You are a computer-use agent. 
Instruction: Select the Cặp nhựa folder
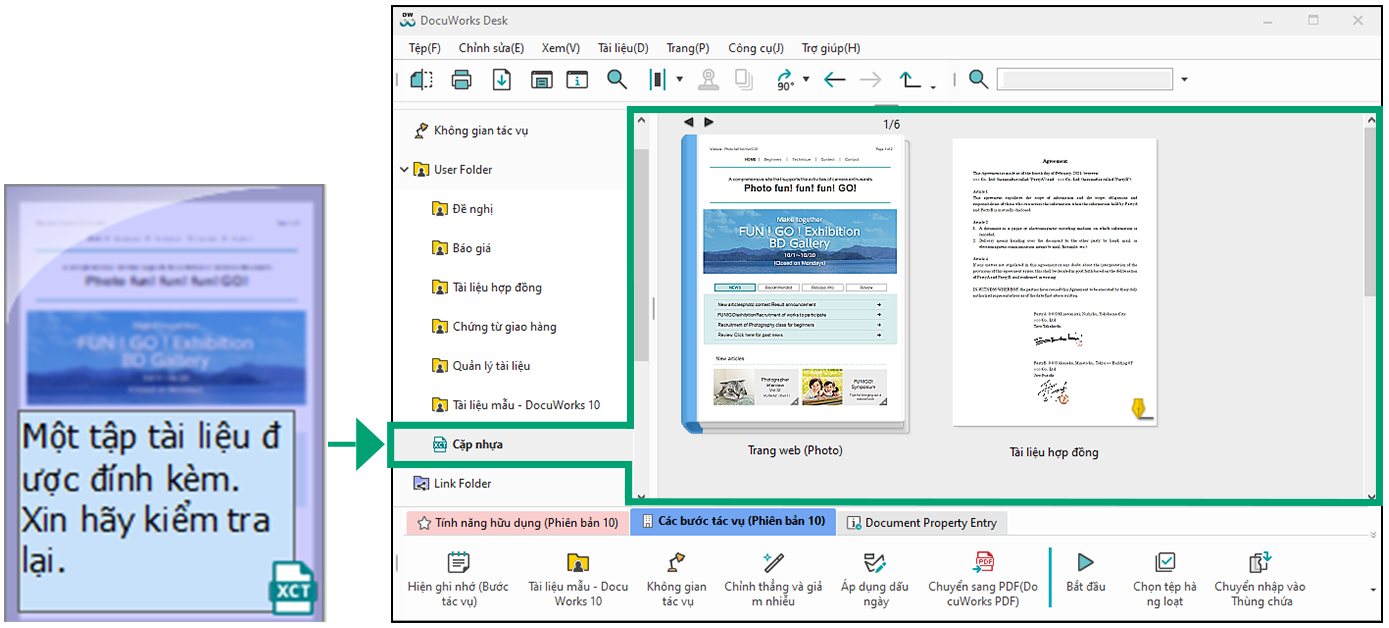click(x=477, y=444)
